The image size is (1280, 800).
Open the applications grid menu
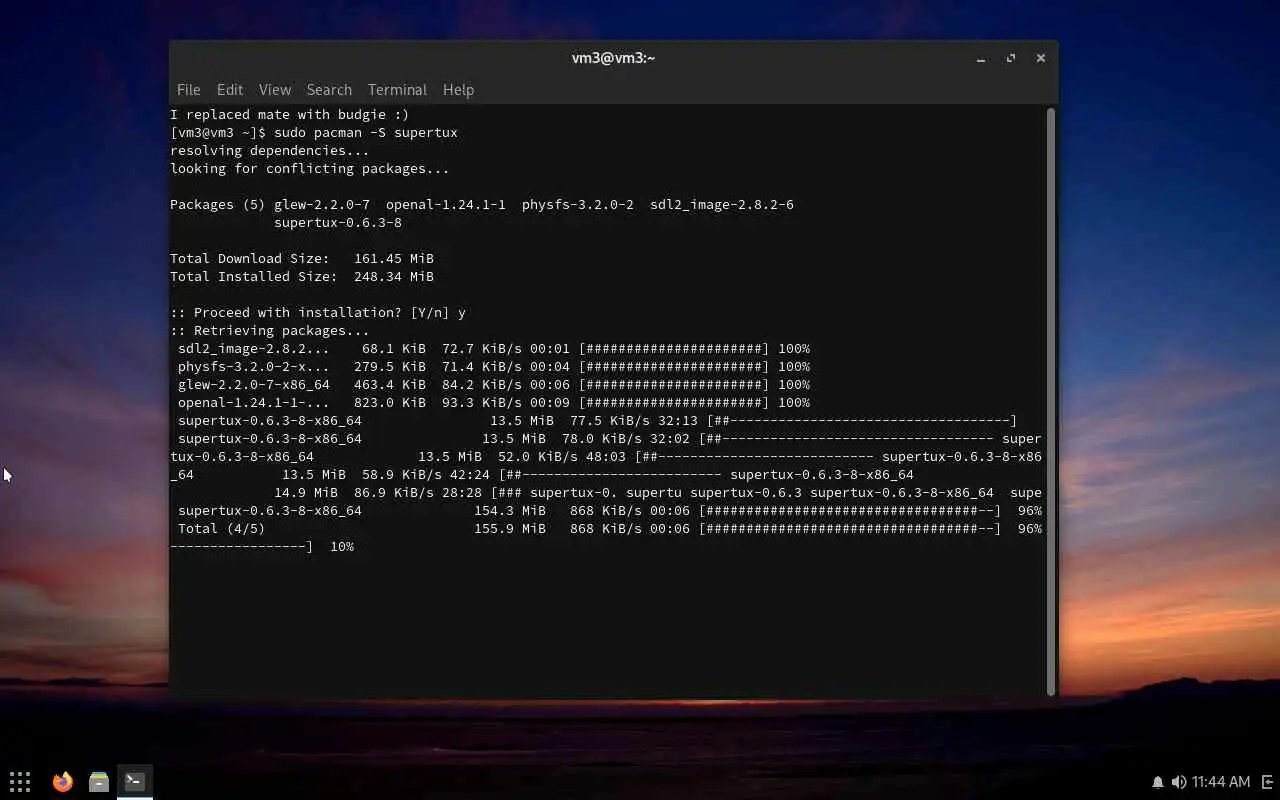pos(20,782)
